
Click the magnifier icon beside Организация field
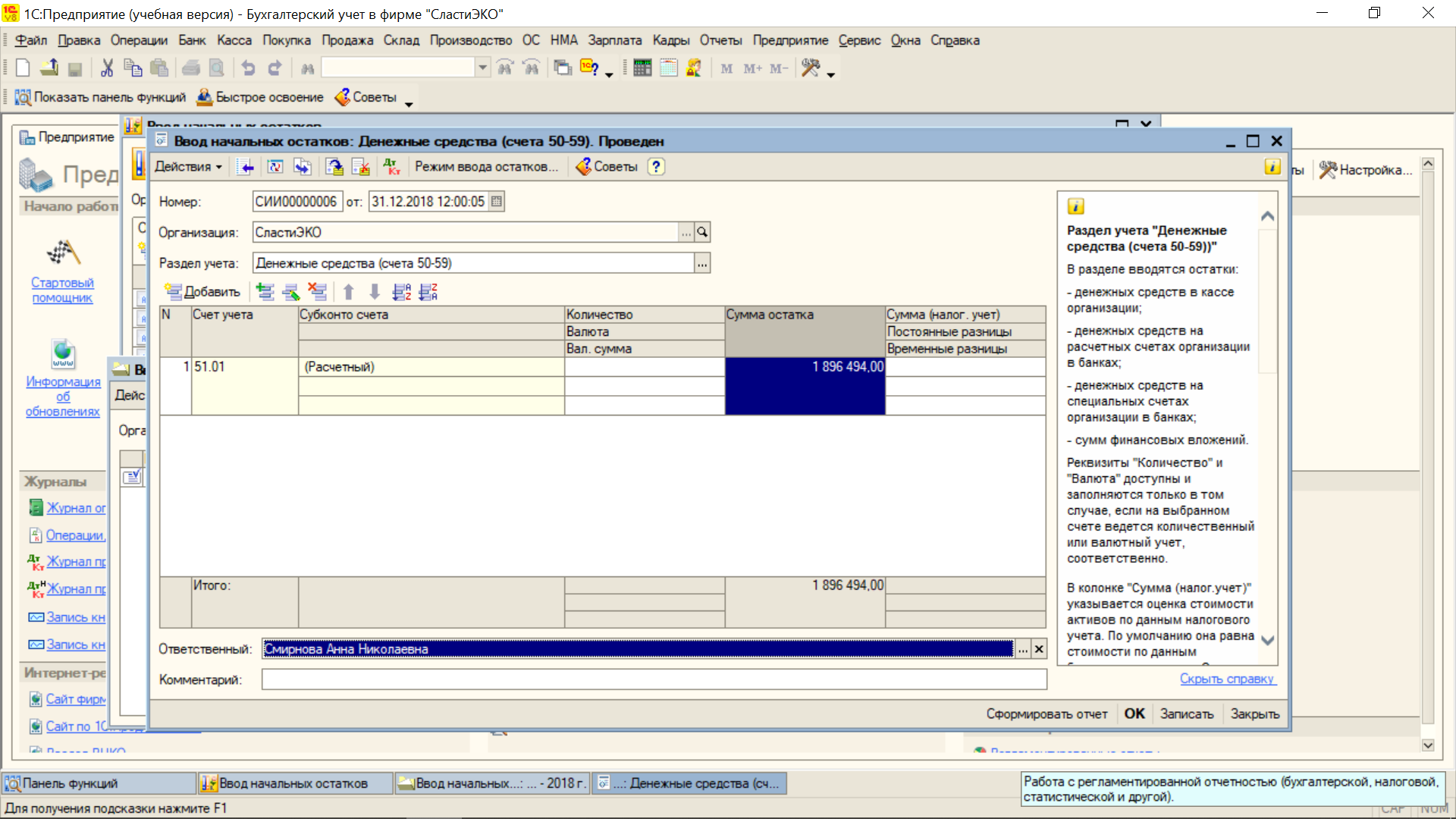(x=702, y=232)
